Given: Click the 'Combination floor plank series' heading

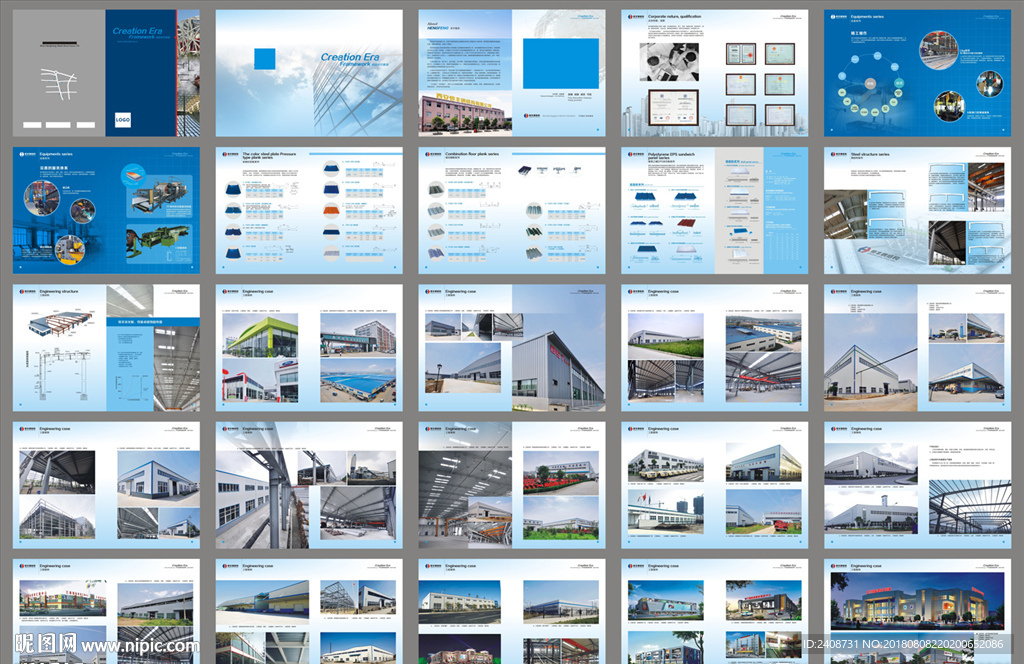Looking at the screenshot, I should (x=472, y=154).
